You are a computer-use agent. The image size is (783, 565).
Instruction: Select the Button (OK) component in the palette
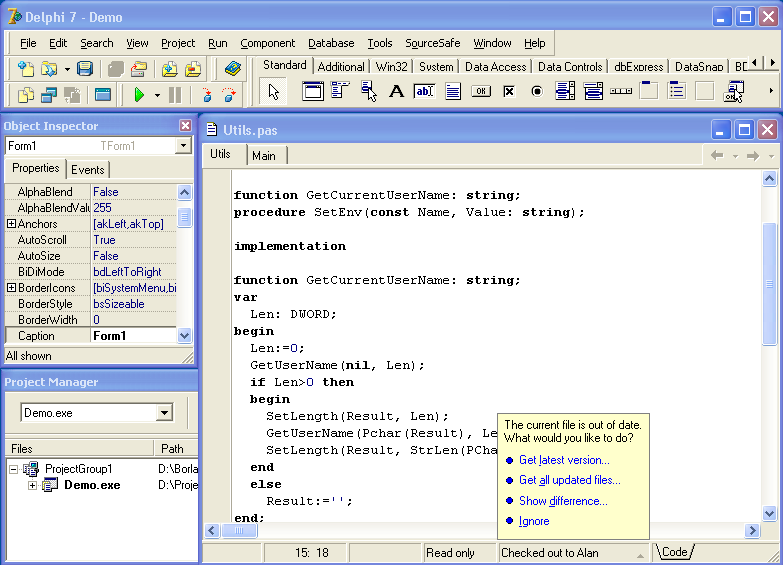click(x=480, y=92)
